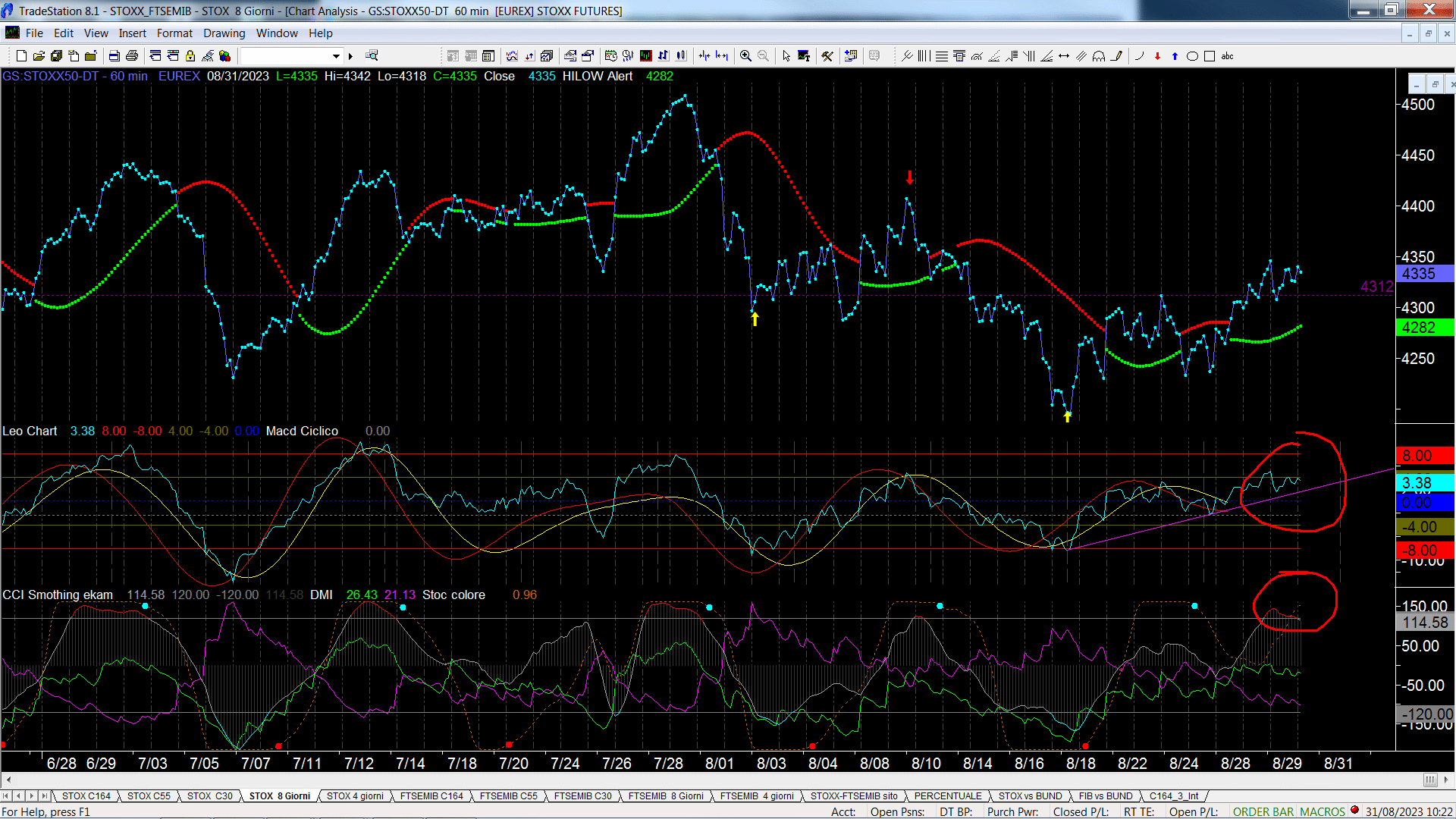Select the blue up arrow tool
This screenshot has width=1456, height=819.
coord(1175,56)
